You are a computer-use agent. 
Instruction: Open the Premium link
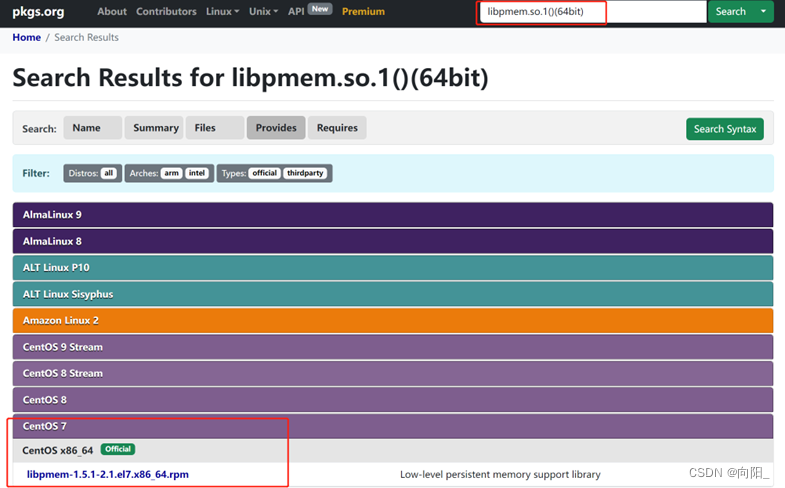click(x=363, y=12)
